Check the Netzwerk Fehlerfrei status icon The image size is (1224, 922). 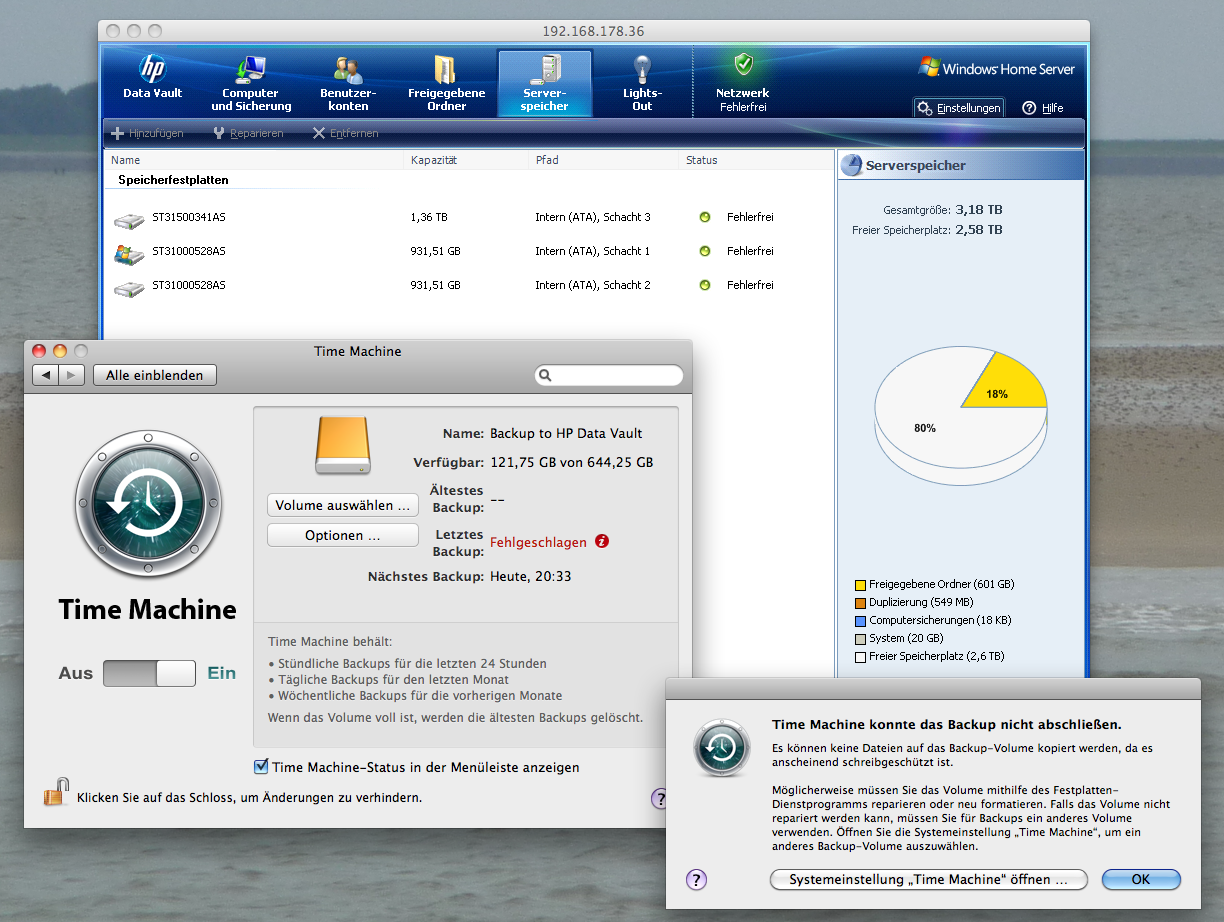tap(743, 66)
